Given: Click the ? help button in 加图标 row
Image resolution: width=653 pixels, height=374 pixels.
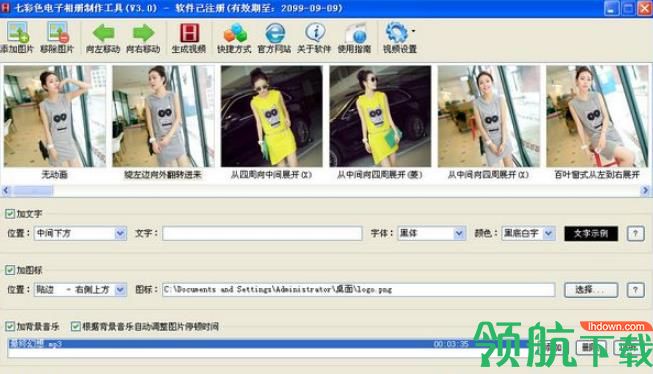Looking at the screenshot, I should click(x=636, y=290).
